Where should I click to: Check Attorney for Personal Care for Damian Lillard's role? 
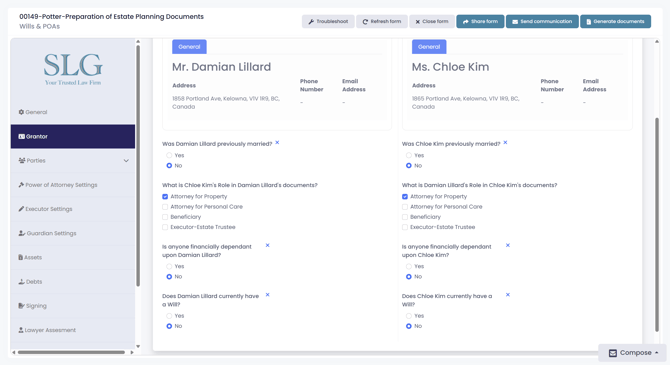(405, 207)
